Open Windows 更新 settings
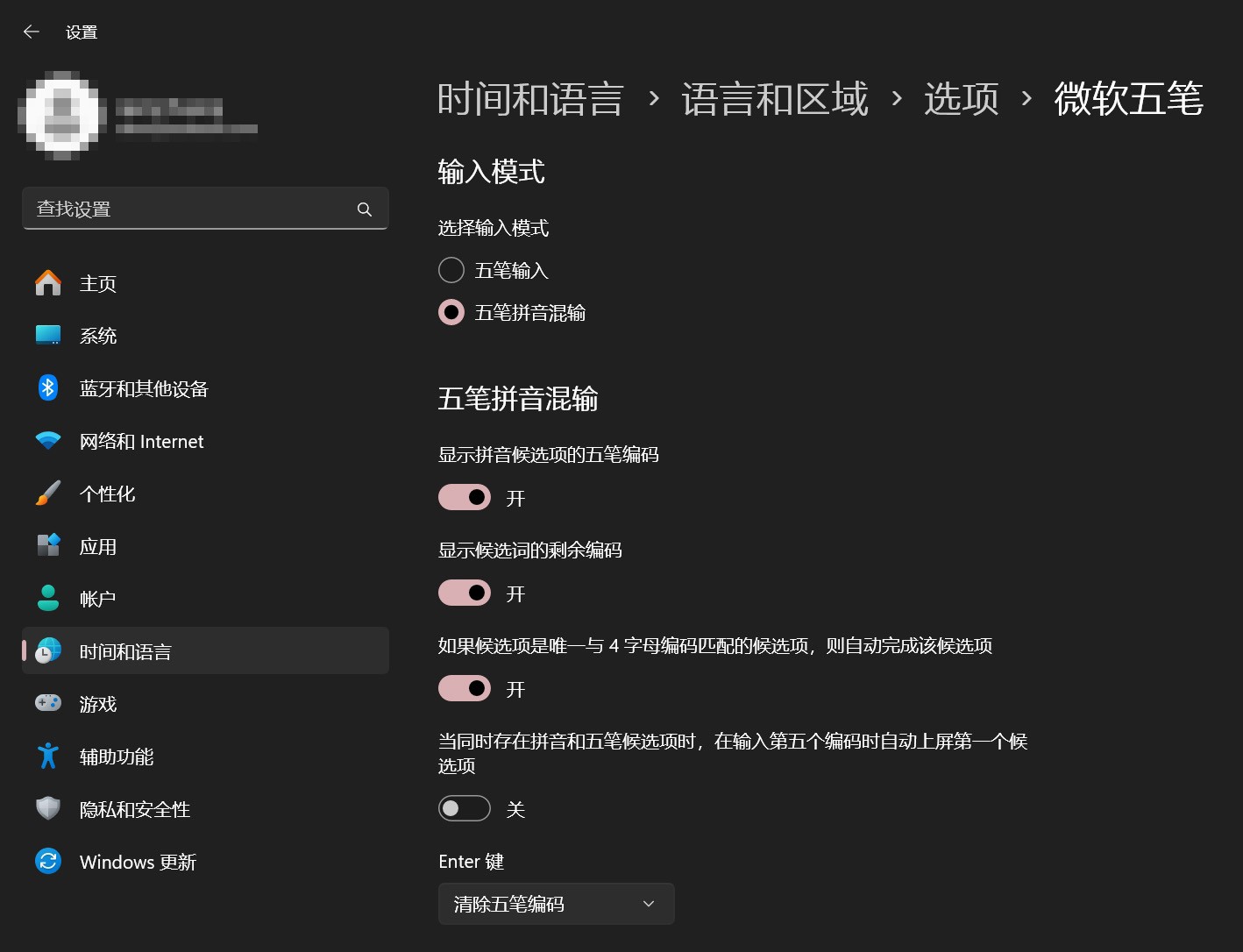Screen dimensions: 1243x952 coord(205,862)
